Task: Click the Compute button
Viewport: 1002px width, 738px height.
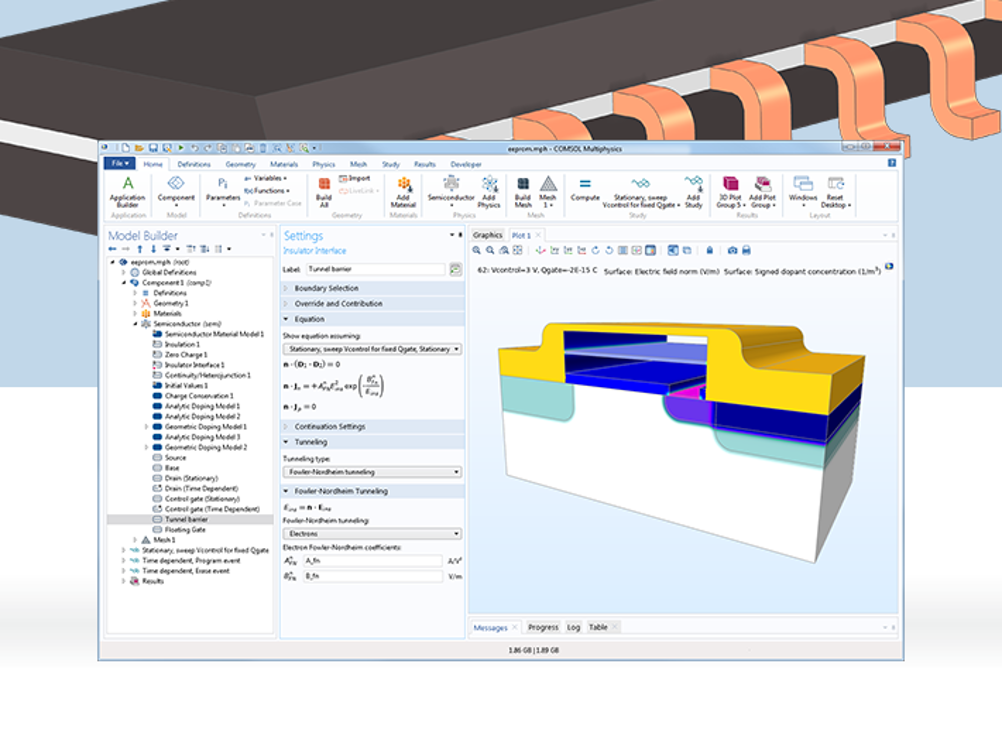Action: tap(585, 190)
